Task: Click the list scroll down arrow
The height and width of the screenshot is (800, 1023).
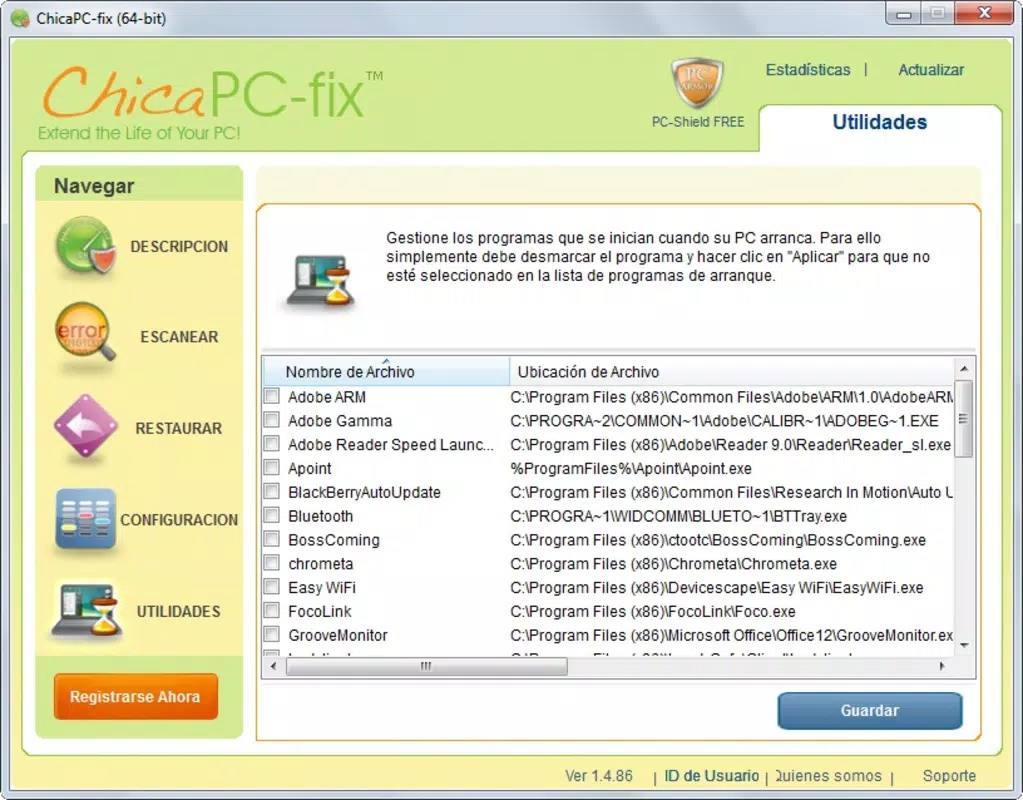Action: coord(964,645)
